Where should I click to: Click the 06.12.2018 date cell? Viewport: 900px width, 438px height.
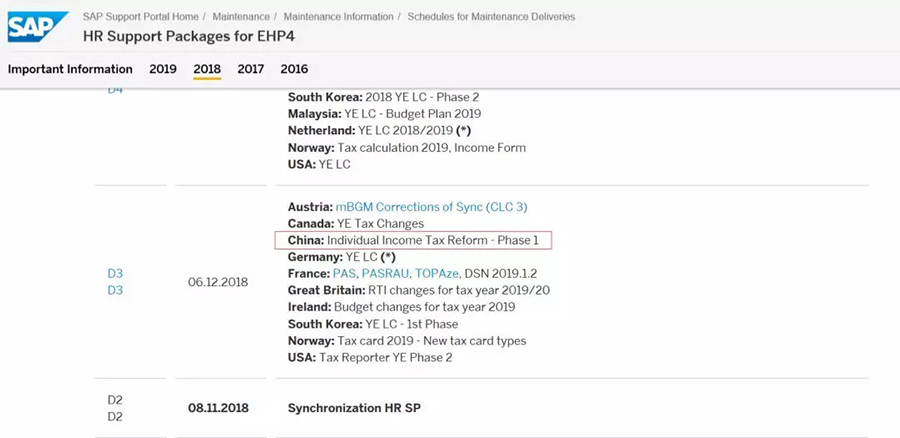(218, 282)
